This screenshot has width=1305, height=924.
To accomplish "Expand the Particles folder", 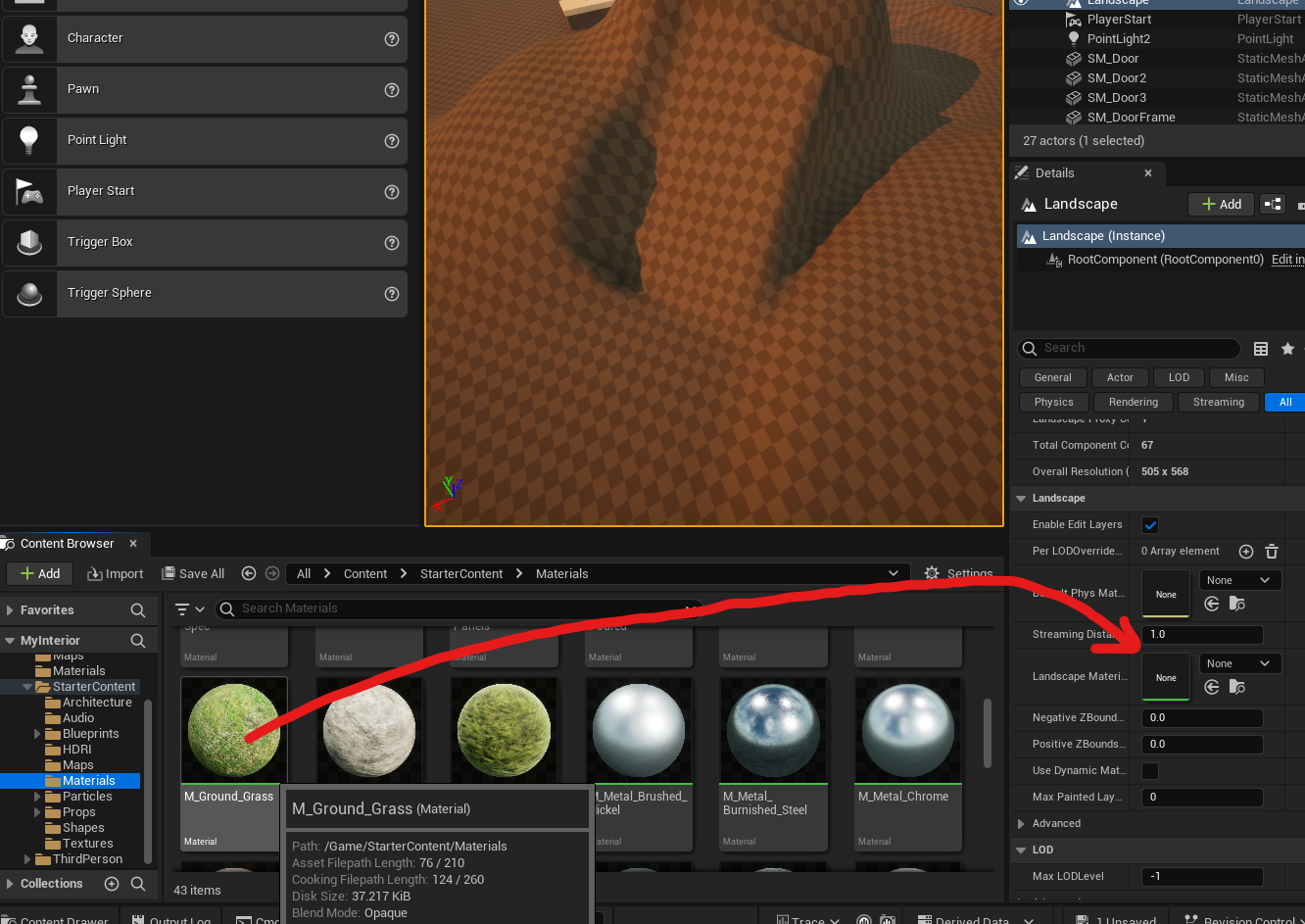I will tap(38, 797).
